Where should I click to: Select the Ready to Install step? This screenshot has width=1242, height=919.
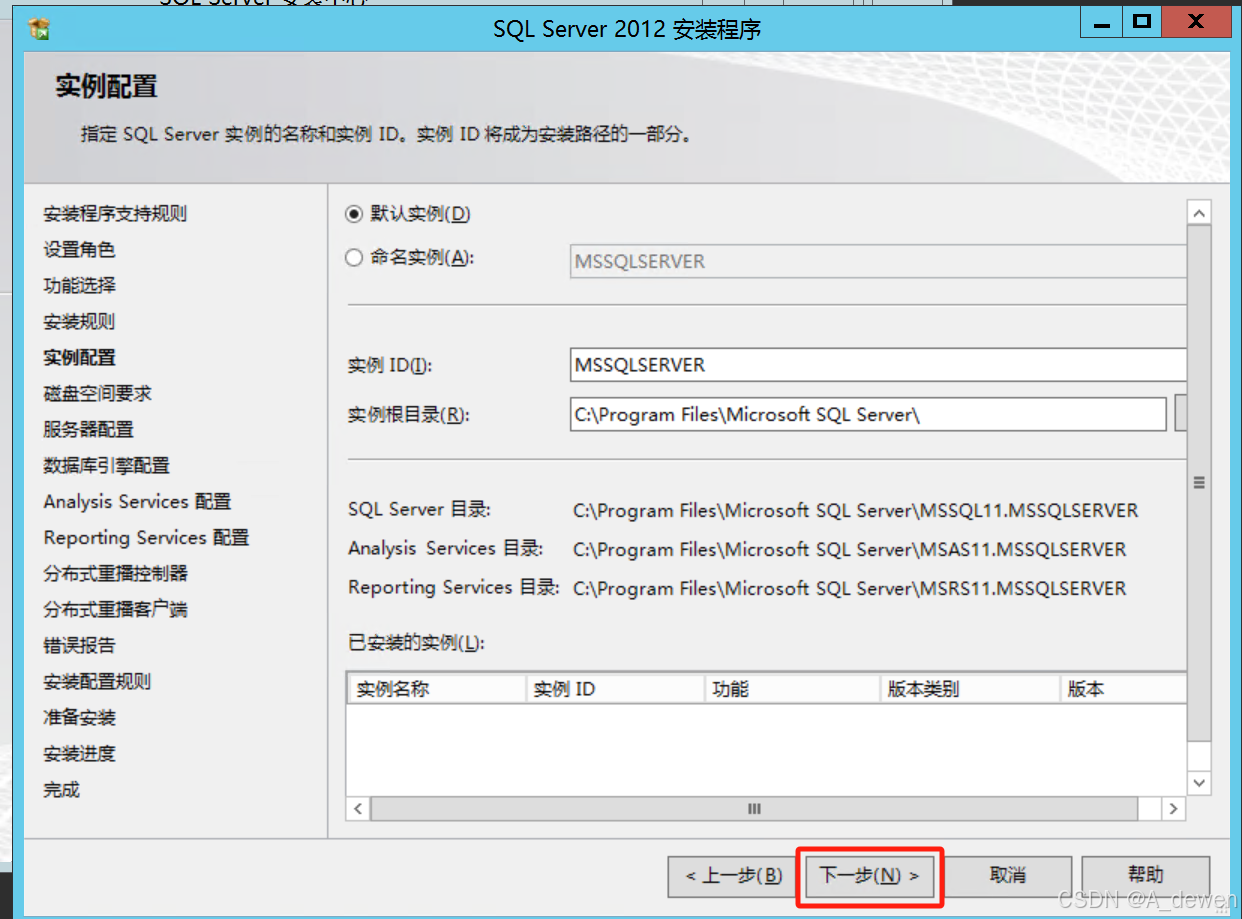click(x=79, y=718)
